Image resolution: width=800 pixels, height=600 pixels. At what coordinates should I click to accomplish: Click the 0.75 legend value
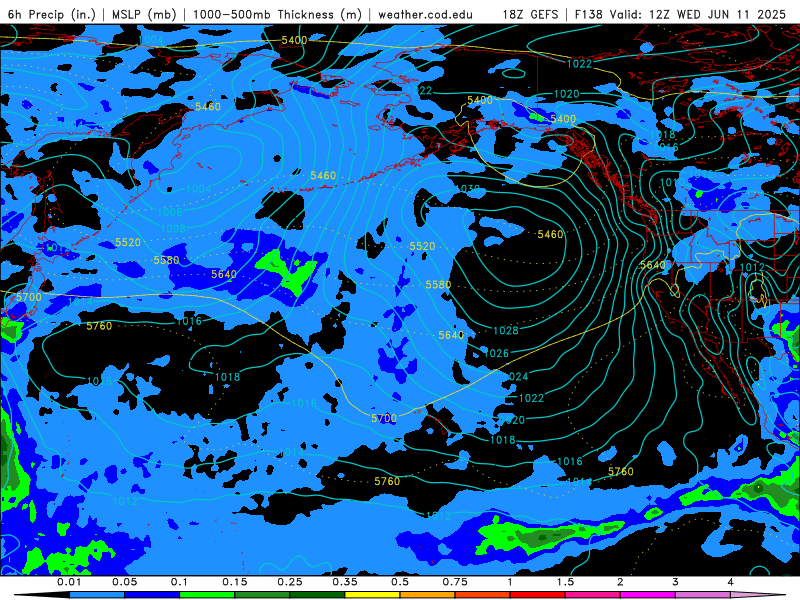[x=455, y=582]
